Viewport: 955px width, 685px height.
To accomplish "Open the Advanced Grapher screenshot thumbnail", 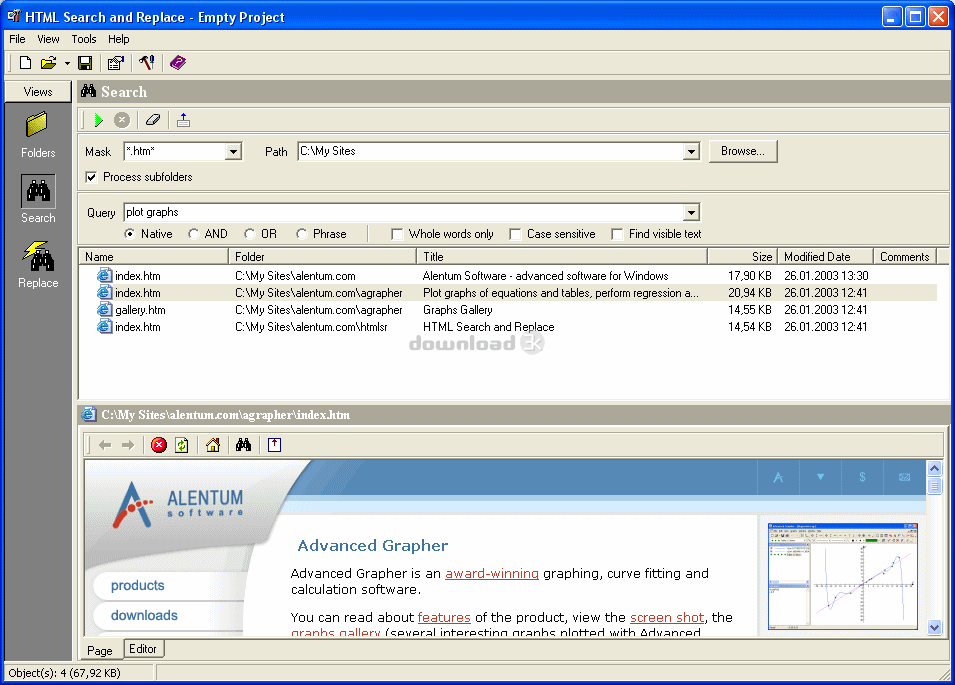I will pyautogui.click(x=843, y=576).
